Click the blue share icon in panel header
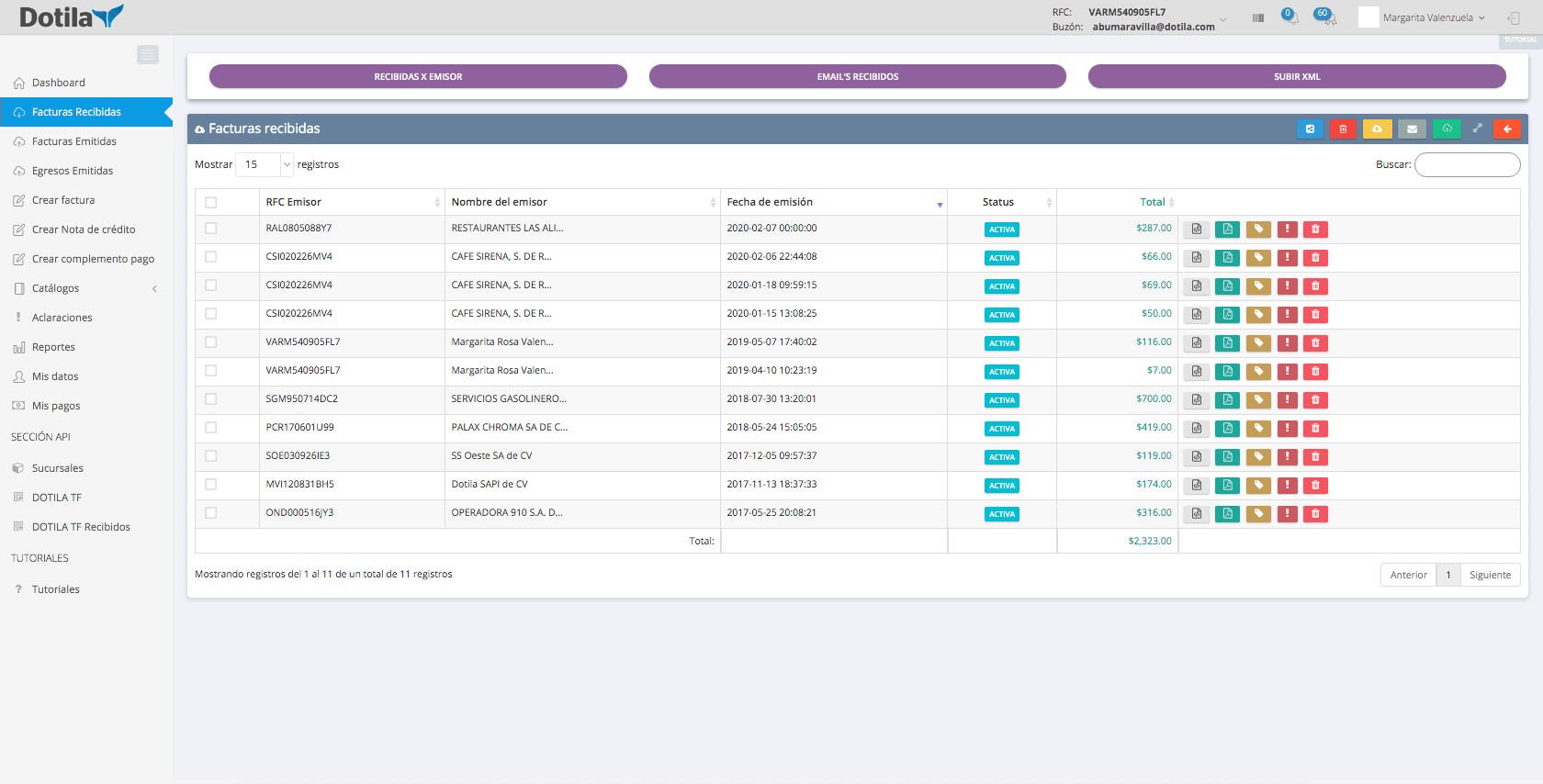1543x784 pixels. click(x=1310, y=129)
